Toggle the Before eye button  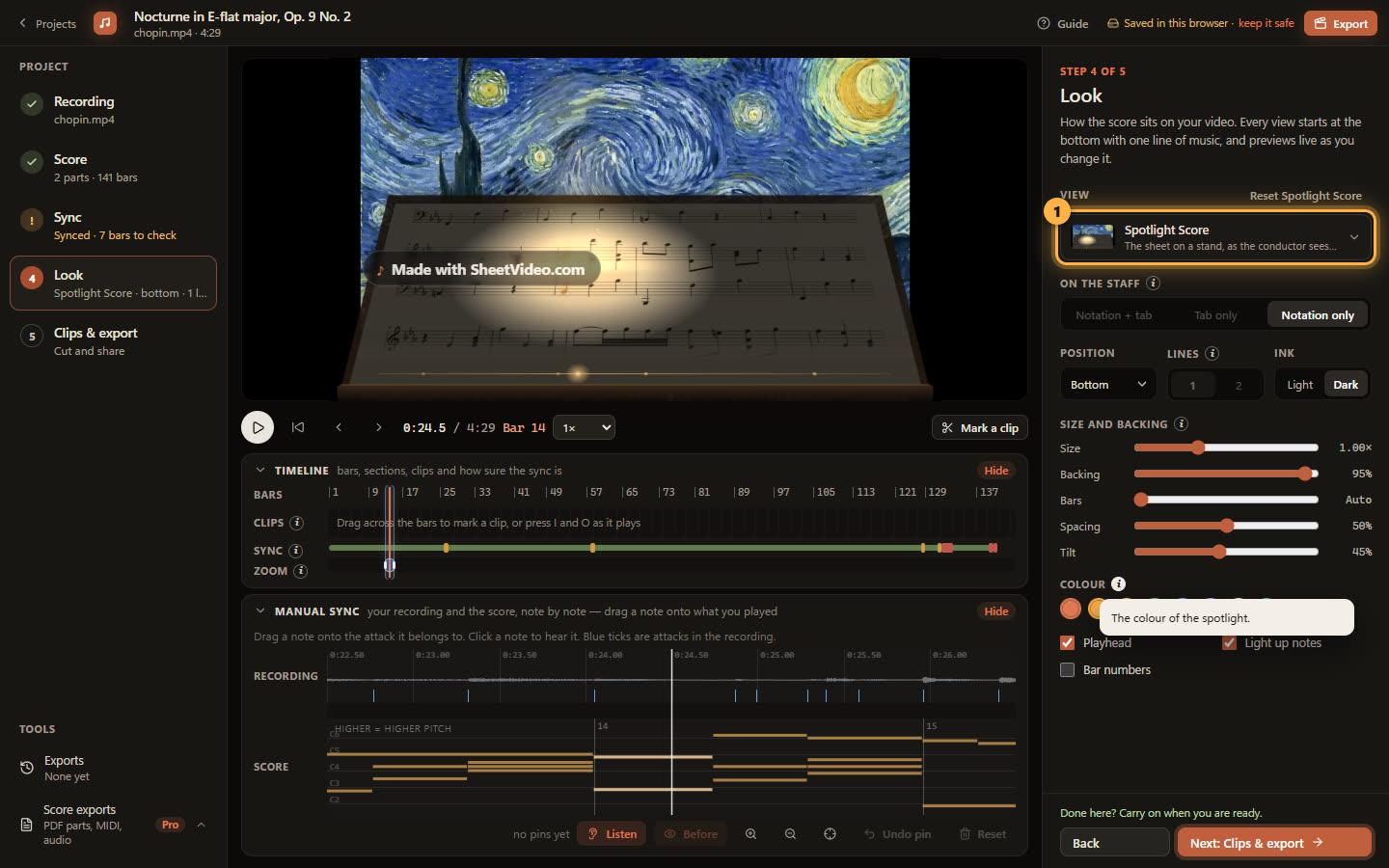[691, 834]
